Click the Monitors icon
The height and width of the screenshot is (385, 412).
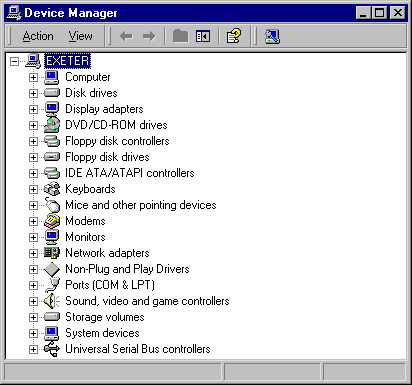[52, 237]
